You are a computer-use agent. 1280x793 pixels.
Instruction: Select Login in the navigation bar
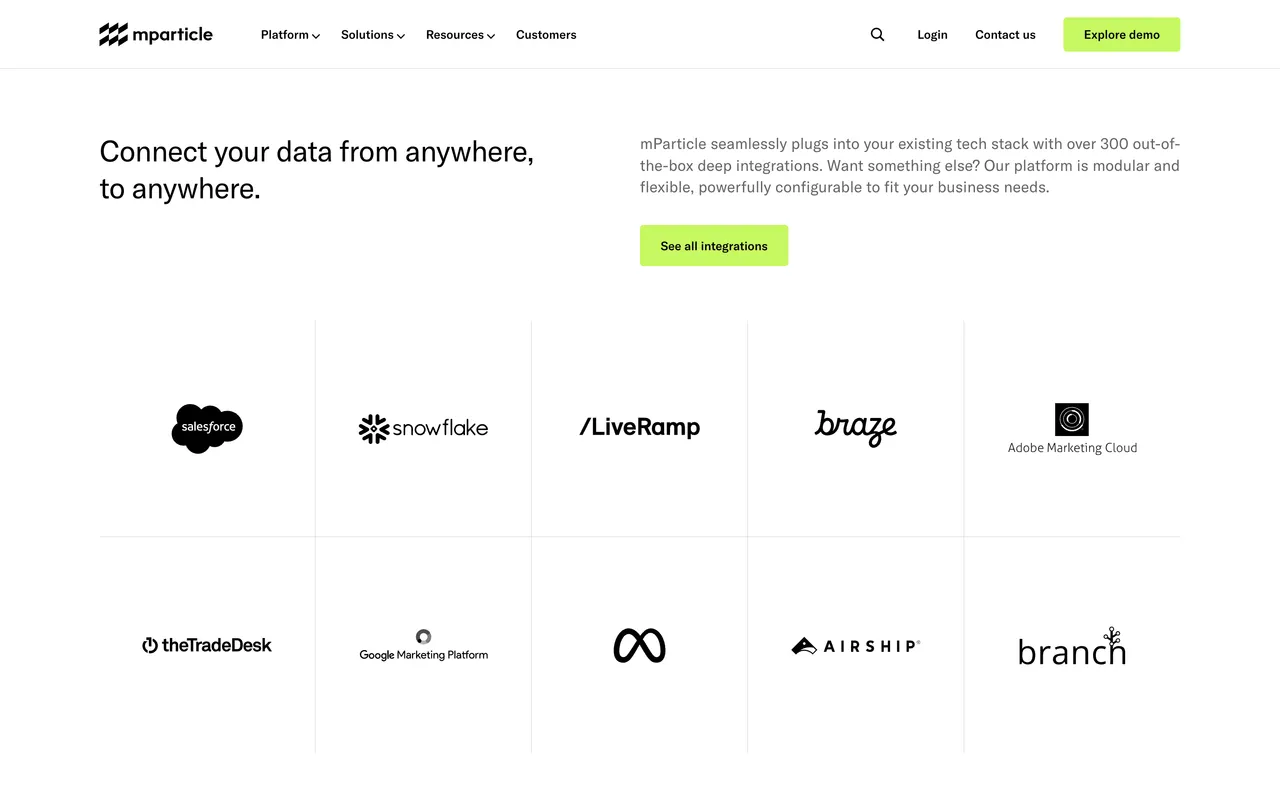point(932,34)
